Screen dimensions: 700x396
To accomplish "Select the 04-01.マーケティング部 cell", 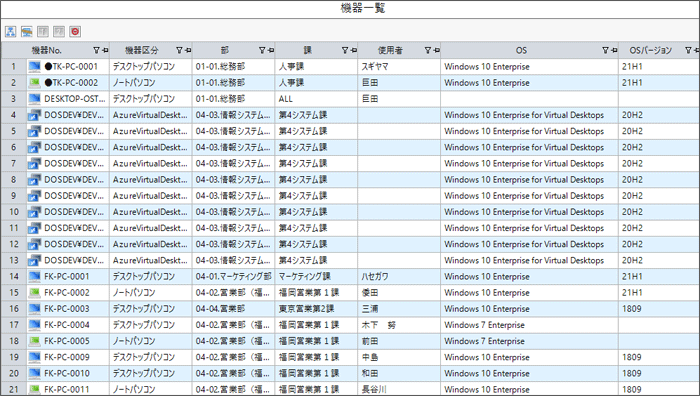I will (x=233, y=276).
